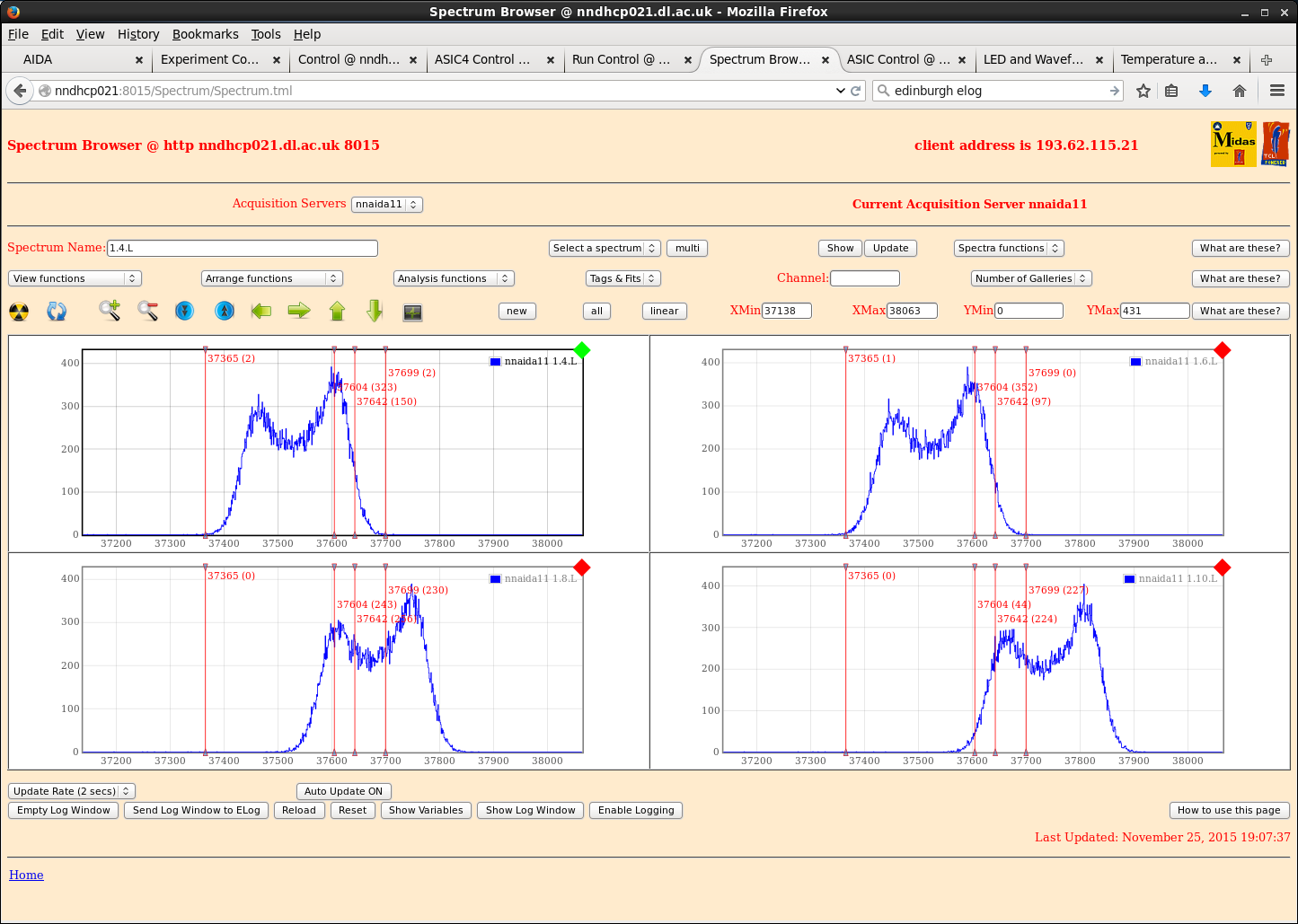The image size is (1298, 924).
Task: Click the zoom out magnifier icon
Action: click(x=148, y=311)
